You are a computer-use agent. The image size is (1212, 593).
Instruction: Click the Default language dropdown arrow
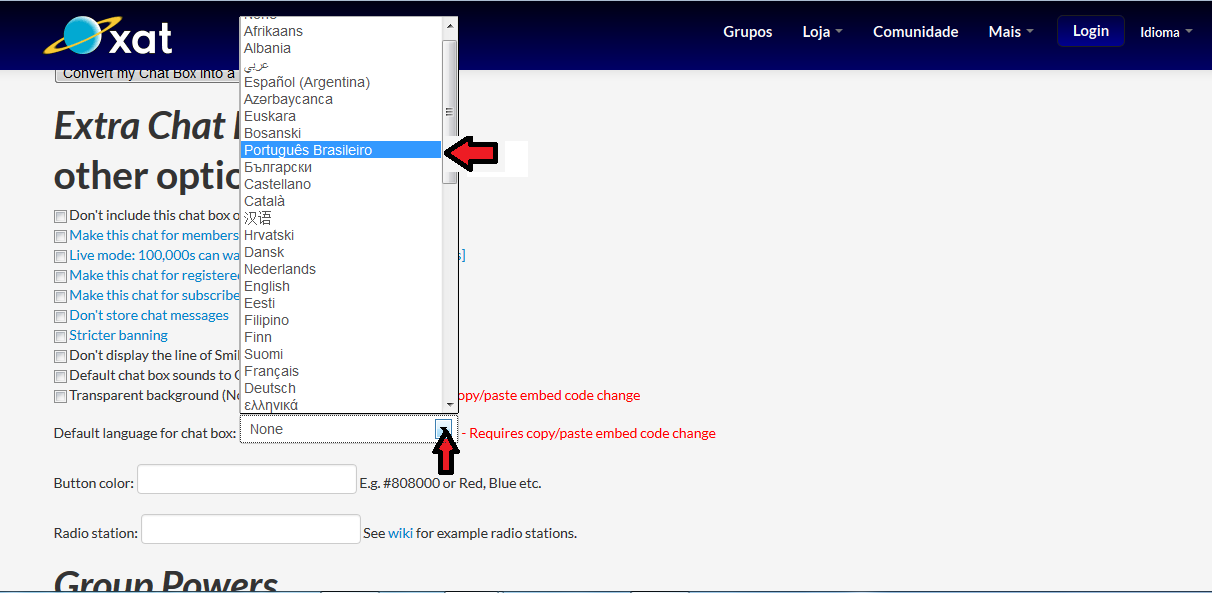(445, 429)
